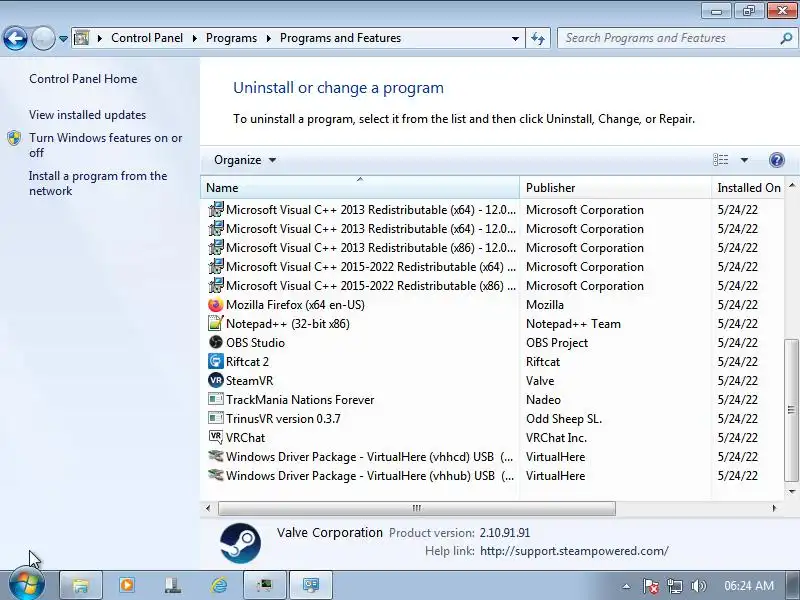Screen dimensions: 800x600
Task: Click the Refresh button
Action: point(538,38)
